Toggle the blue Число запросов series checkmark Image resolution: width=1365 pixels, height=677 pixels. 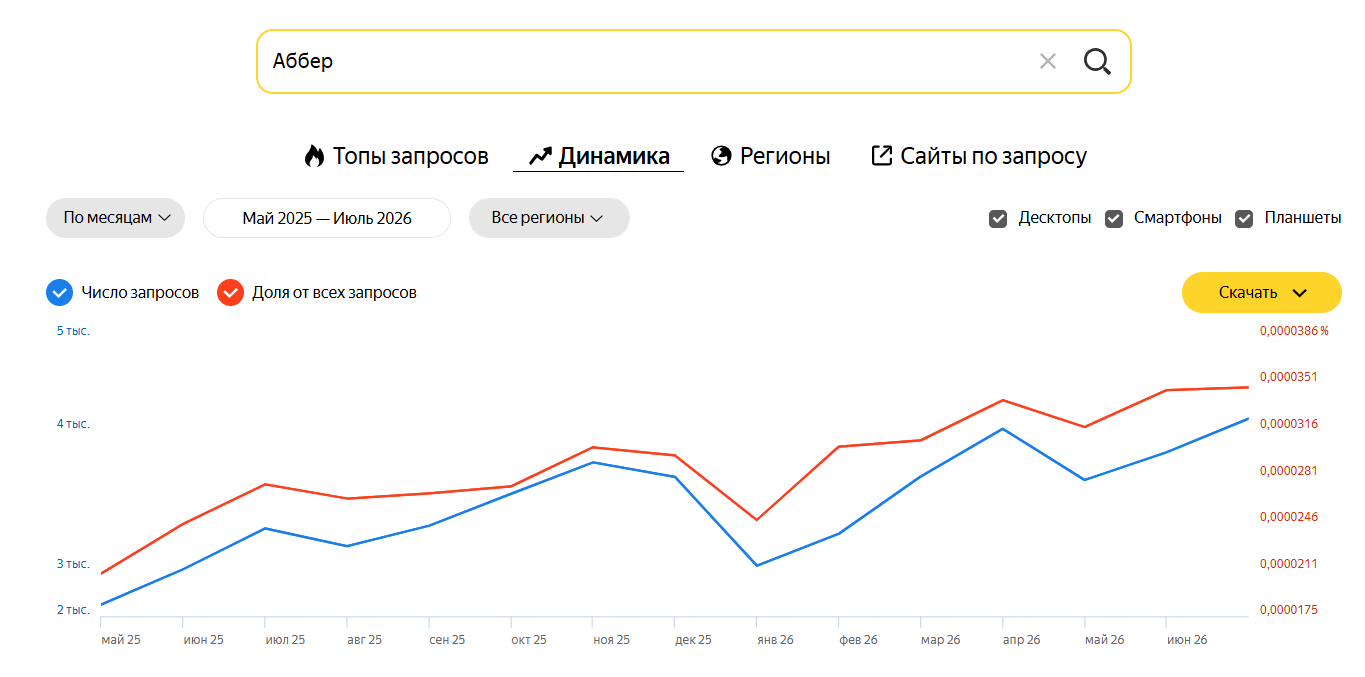click(60, 292)
